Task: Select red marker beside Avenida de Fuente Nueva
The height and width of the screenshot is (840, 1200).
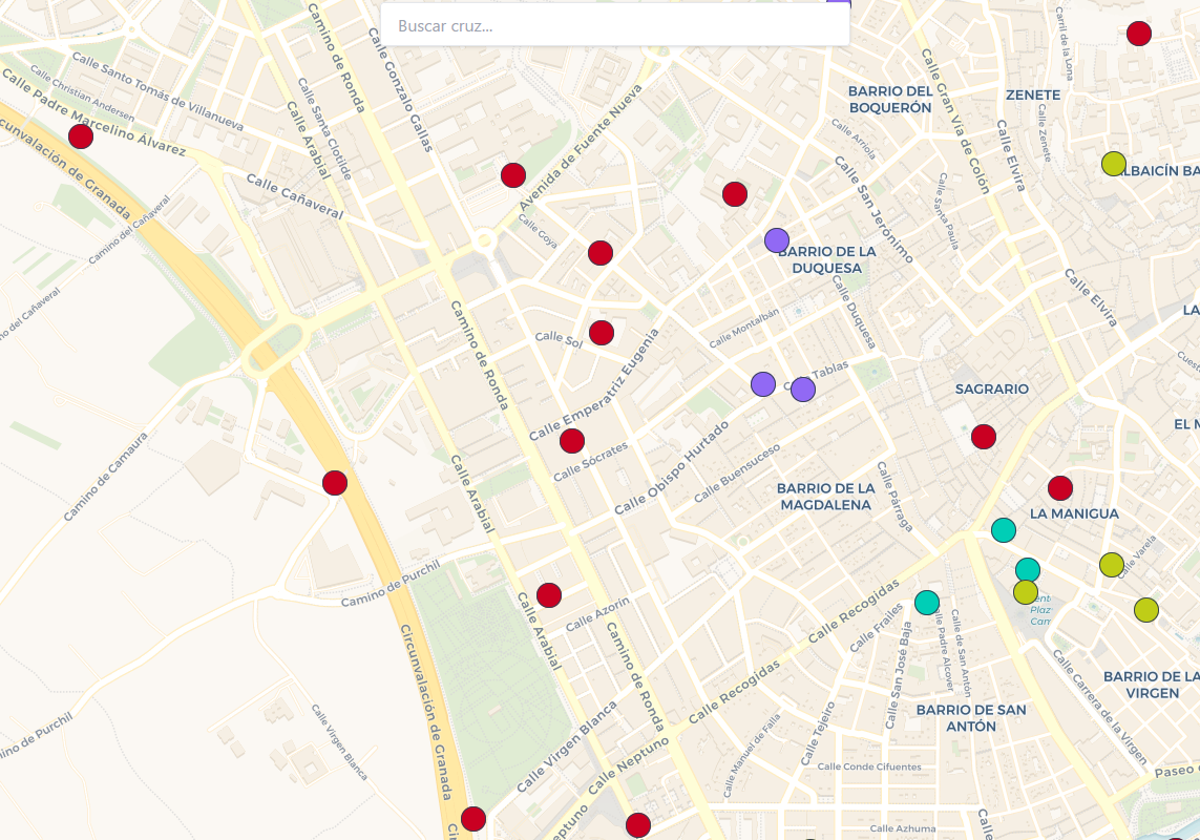Action: pyautogui.click(x=513, y=175)
